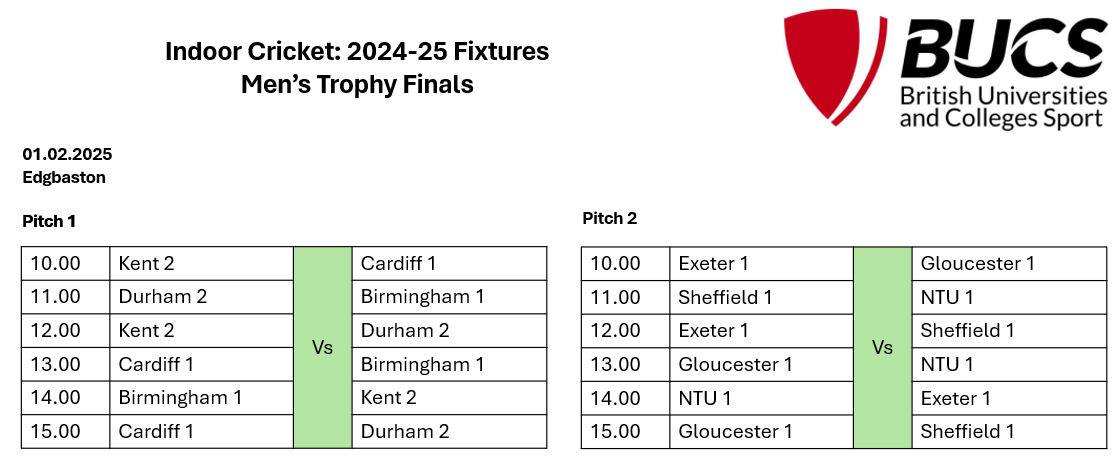Click Pitch 2 10.00 Gloucester 1 away cell
Viewport: 1115px width, 472px height.
point(1010,264)
